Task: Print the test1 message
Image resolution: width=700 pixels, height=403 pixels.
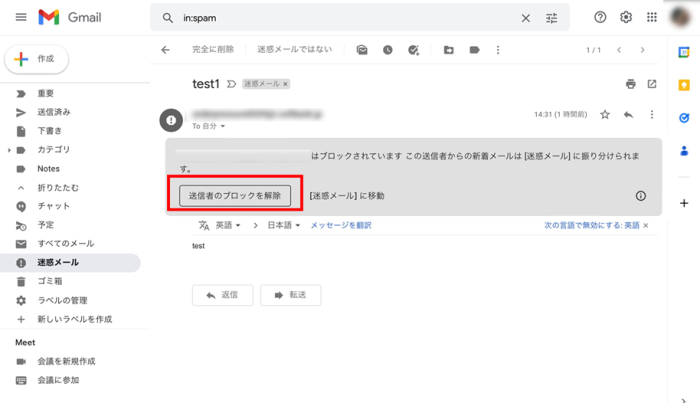Action: tap(630, 84)
